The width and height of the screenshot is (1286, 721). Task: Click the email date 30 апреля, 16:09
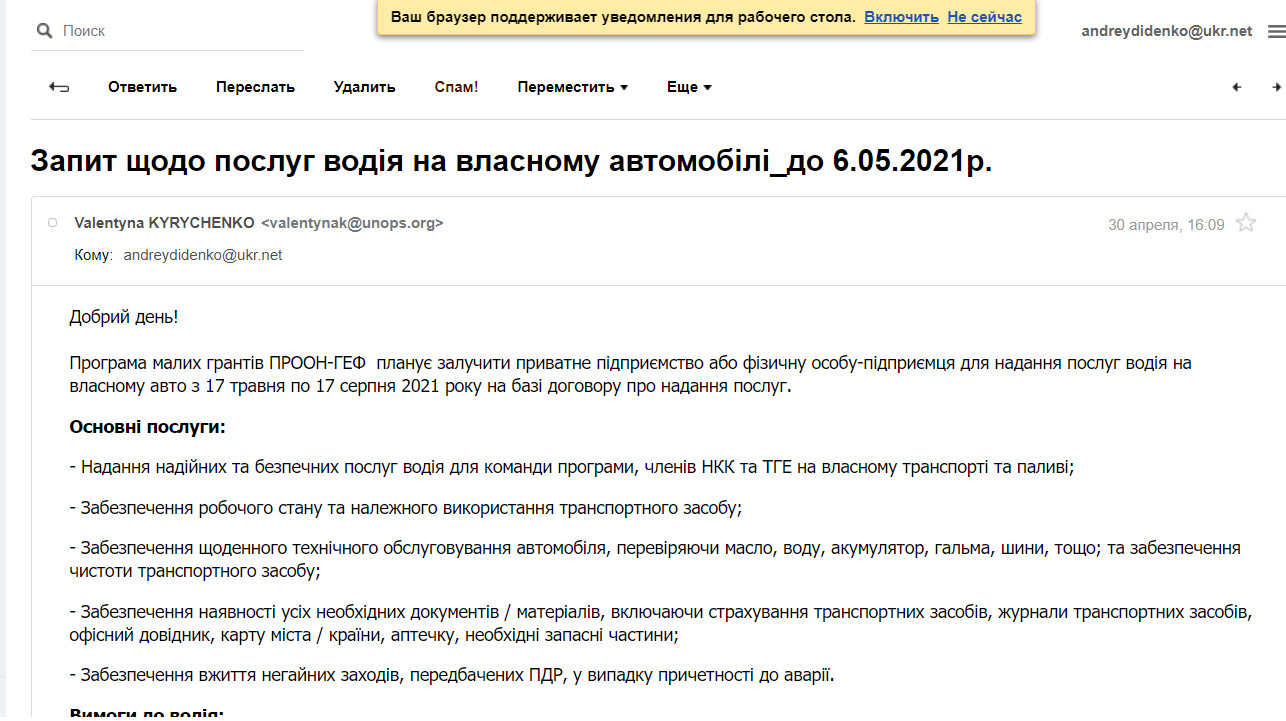(x=1166, y=224)
